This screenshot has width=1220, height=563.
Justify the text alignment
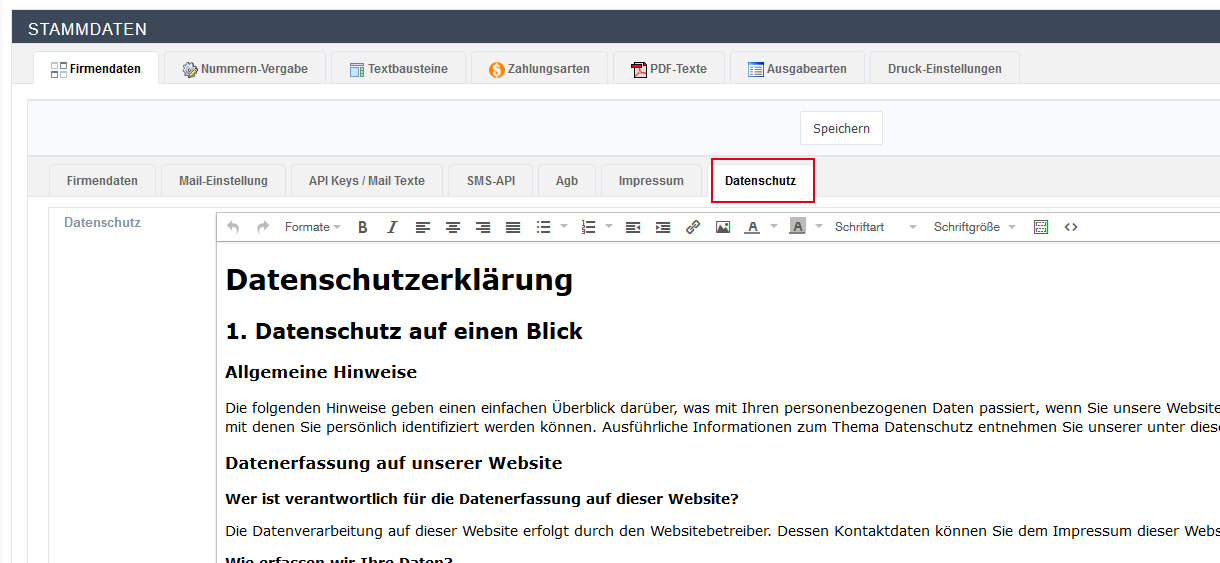click(513, 227)
